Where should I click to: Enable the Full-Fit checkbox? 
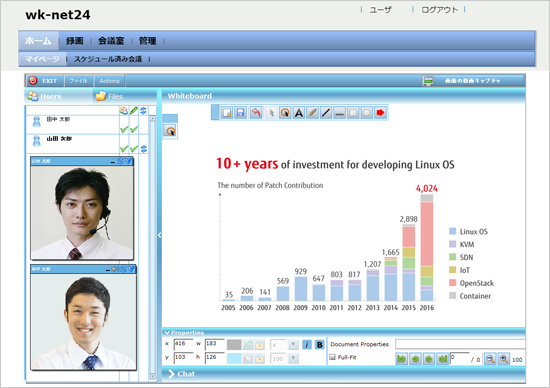click(x=333, y=357)
